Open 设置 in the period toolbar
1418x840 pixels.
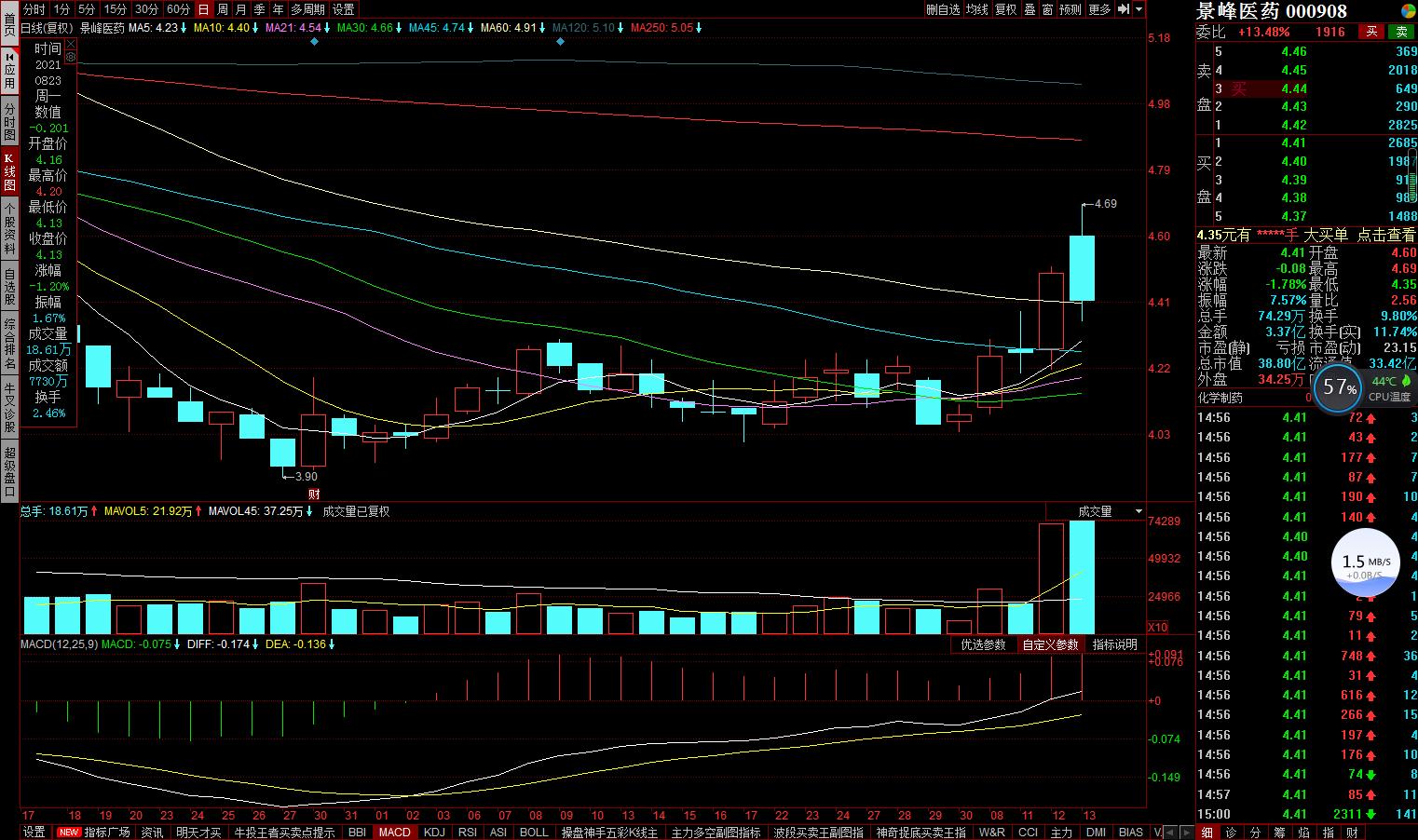[344, 9]
